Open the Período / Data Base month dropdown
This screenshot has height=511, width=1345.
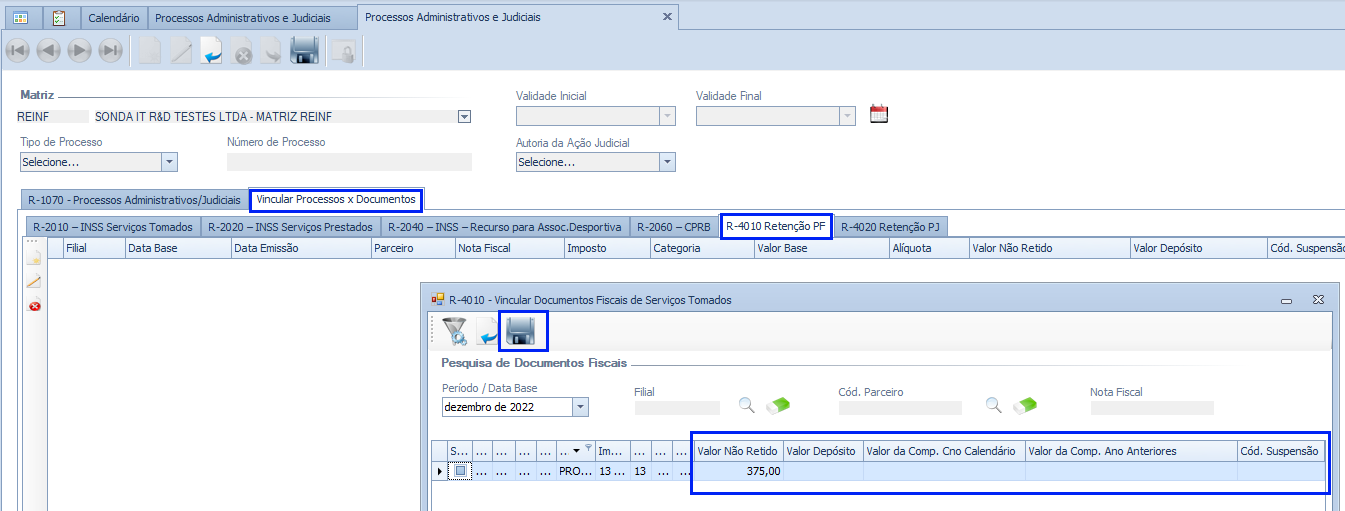pyautogui.click(x=580, y=407)
